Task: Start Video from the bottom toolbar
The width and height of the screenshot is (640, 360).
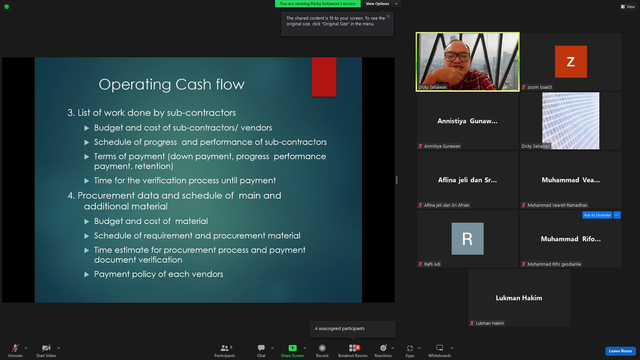Action: (x=46, y=350)
